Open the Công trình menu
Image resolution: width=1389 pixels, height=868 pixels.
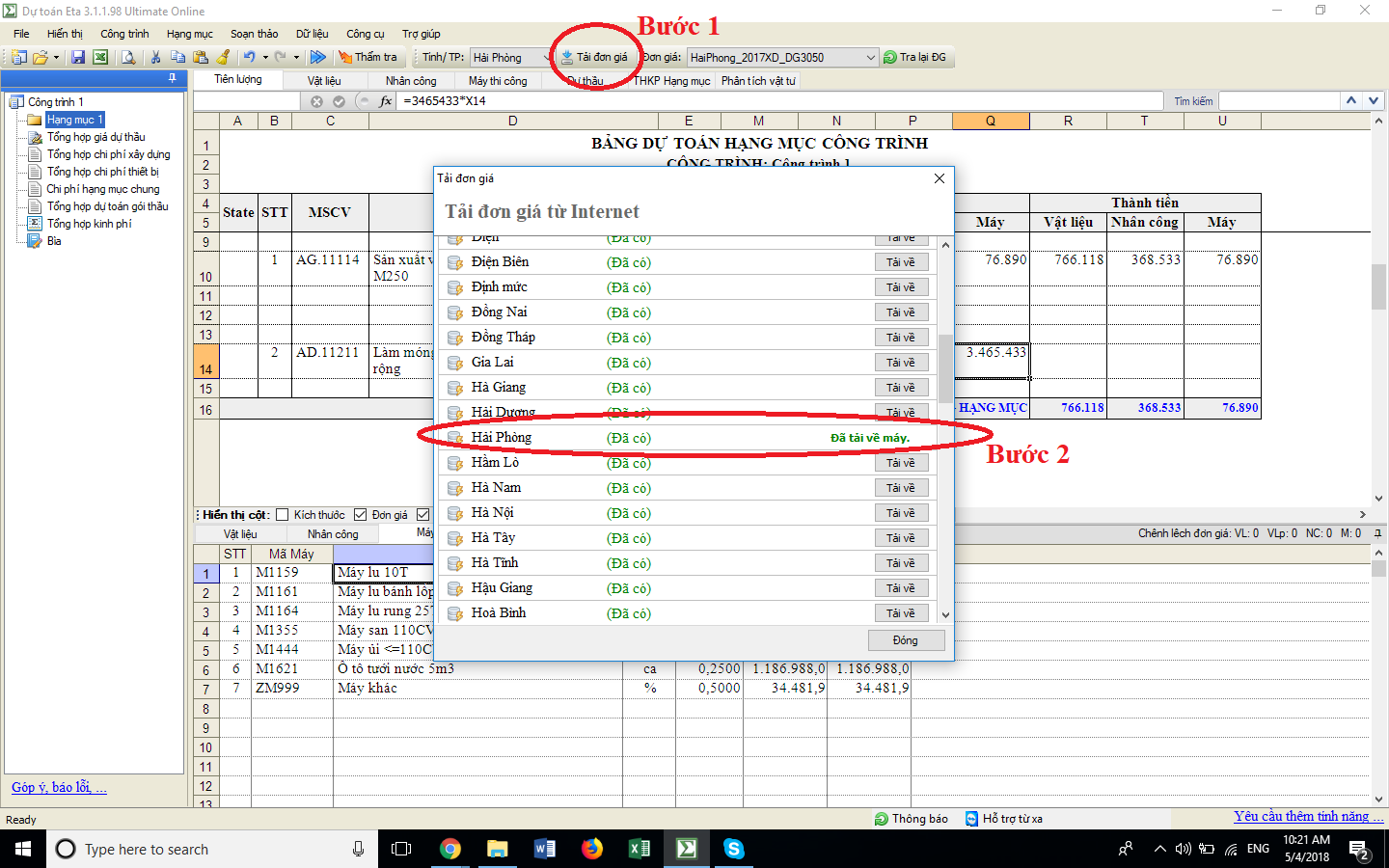[124, 34]
